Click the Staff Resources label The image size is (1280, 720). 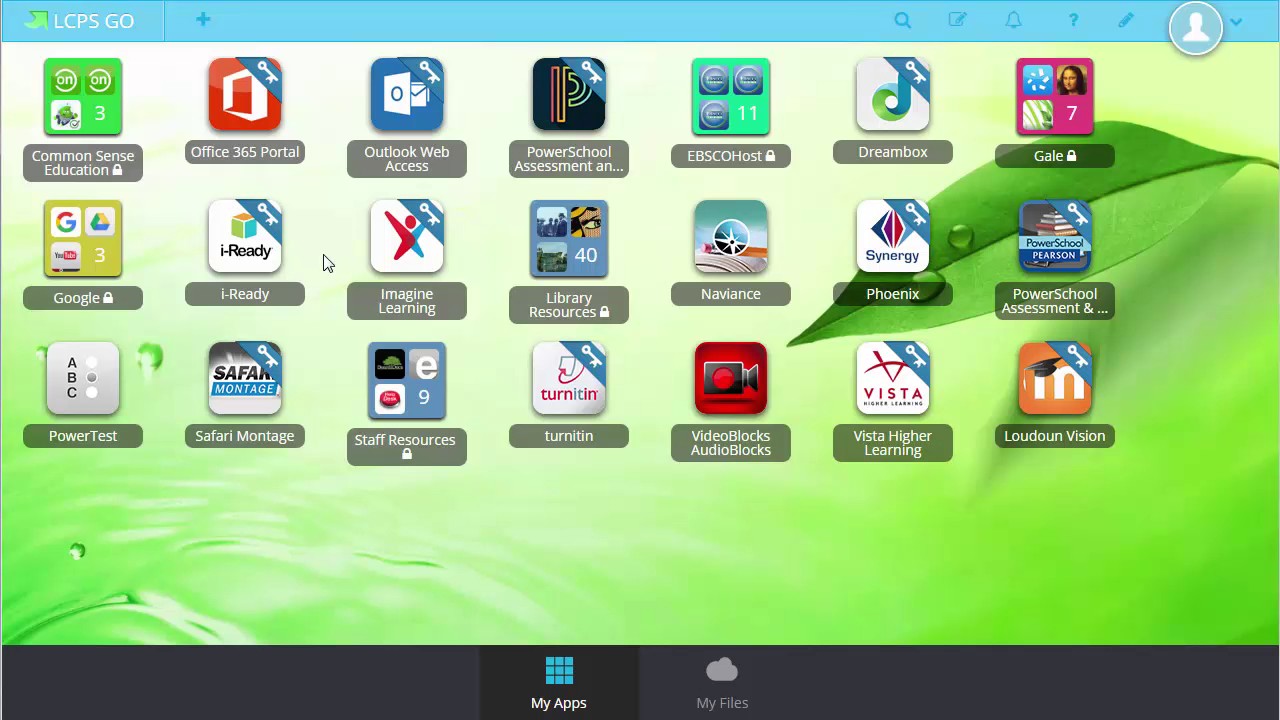pos(407,447)
